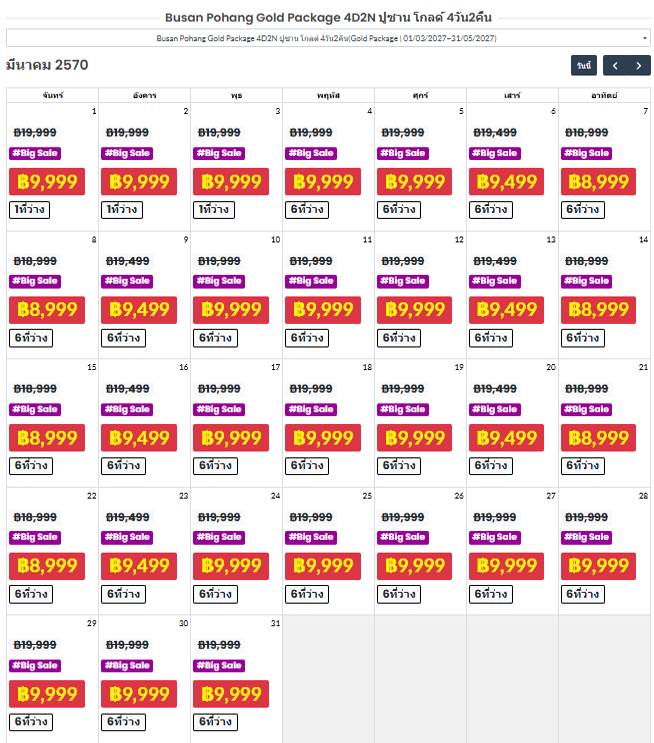Go to the next month arrow
654x743 pixels.
[639, 65]
